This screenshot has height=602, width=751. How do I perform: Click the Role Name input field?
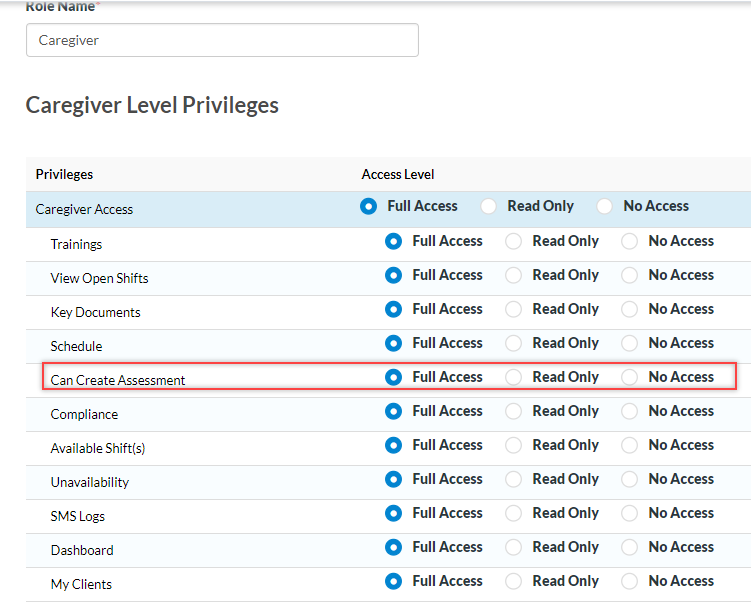click(222, 40)
